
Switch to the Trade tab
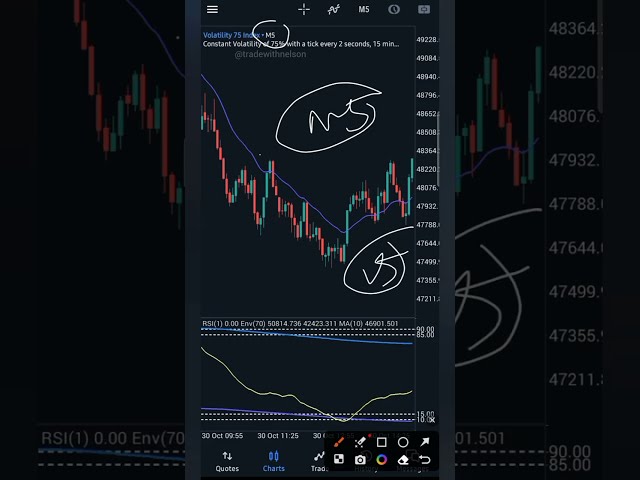click(x=319, y=462)
